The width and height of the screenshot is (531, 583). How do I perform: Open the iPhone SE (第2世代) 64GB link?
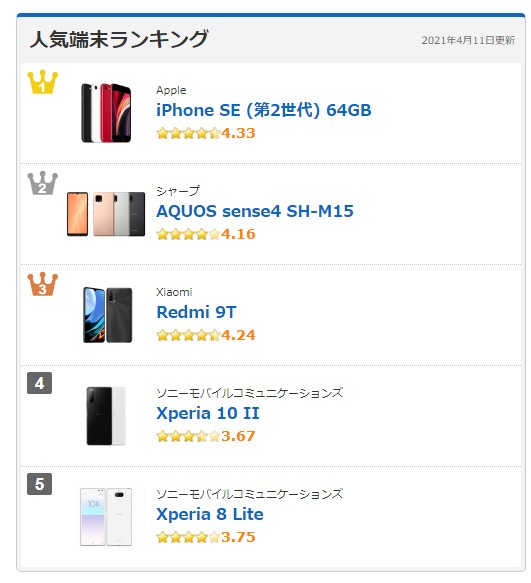(264, 110)
